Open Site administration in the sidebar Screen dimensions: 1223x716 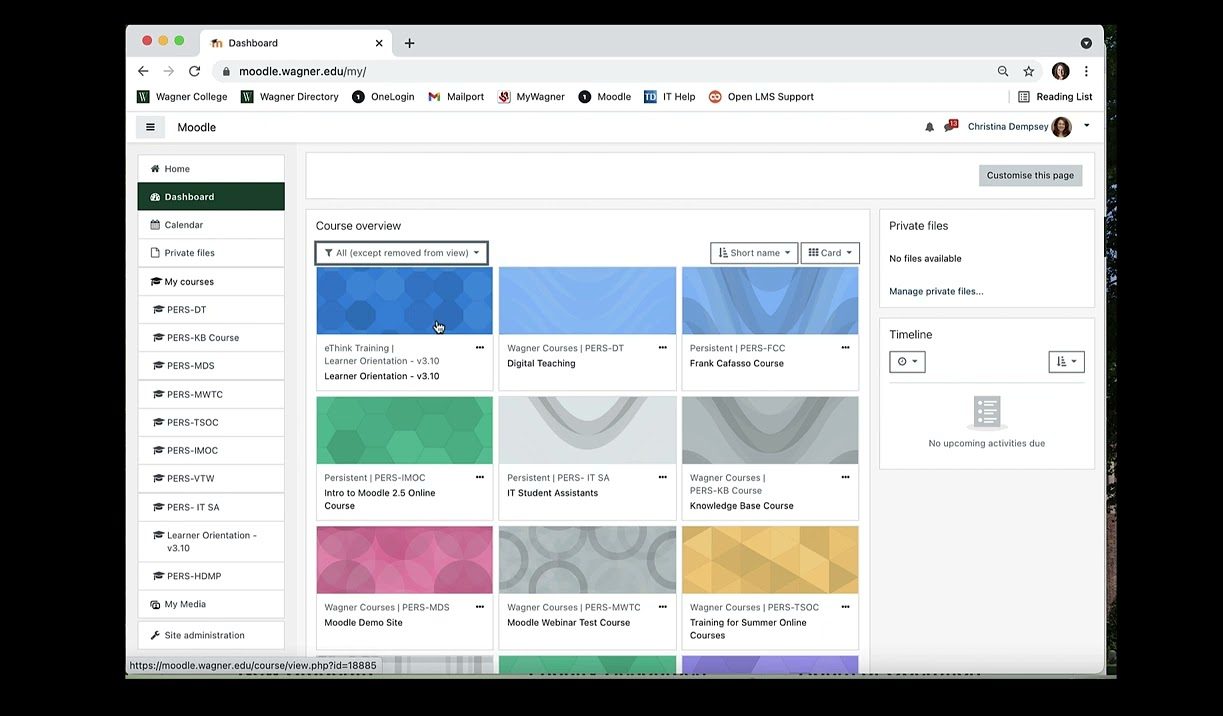[211, 635]
